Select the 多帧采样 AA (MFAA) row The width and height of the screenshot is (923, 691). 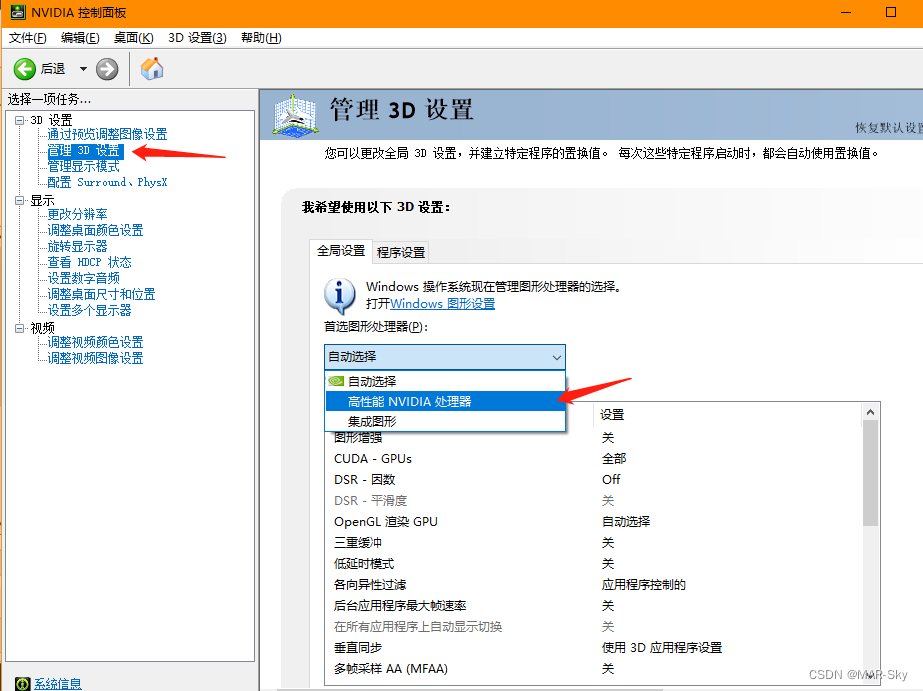tap(593, 669)
